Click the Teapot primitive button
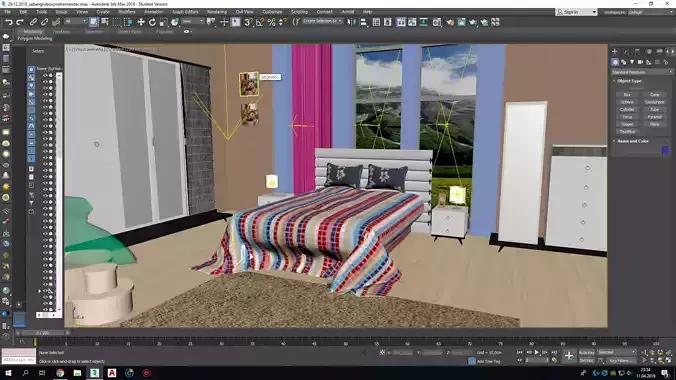The image size is (676, 380). [x=627, y=124]
